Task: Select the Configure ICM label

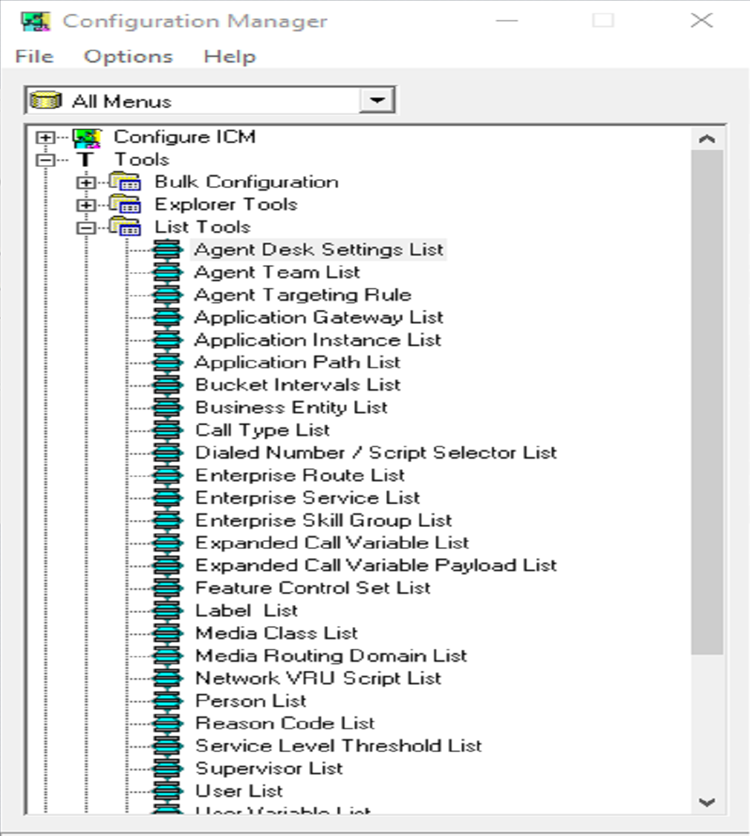Action: [184, 137]
